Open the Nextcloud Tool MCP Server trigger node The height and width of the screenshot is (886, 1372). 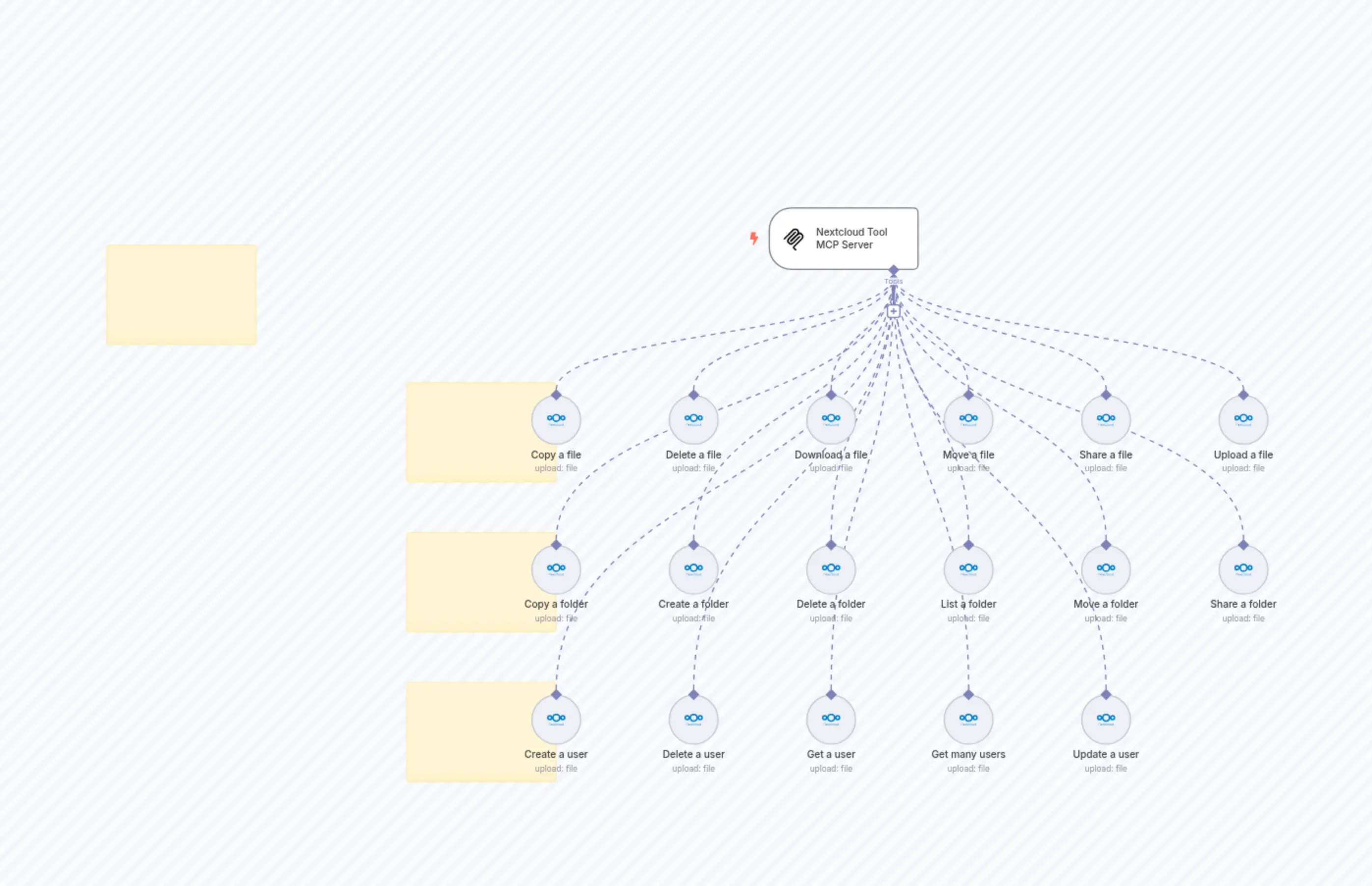843,238
